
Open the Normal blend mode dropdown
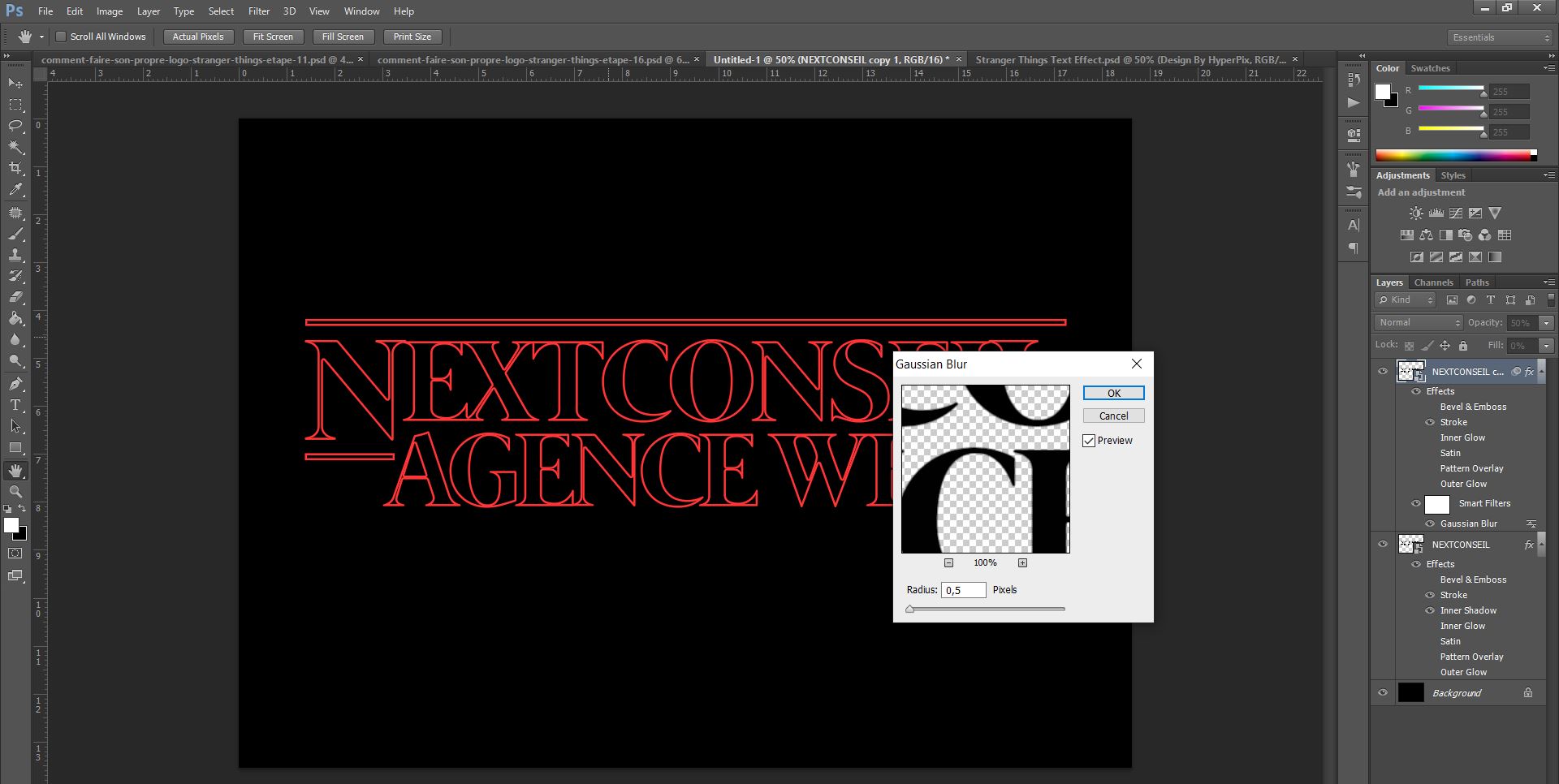coord(1419,323)
